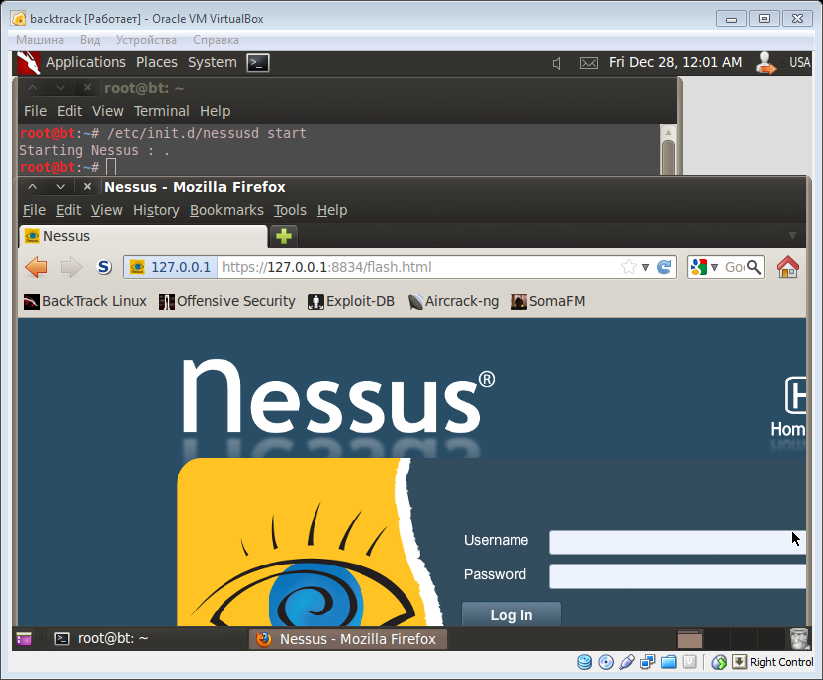823x680 pixels.
Task: Click VirtualBox USB status icon
Action: 627,662
